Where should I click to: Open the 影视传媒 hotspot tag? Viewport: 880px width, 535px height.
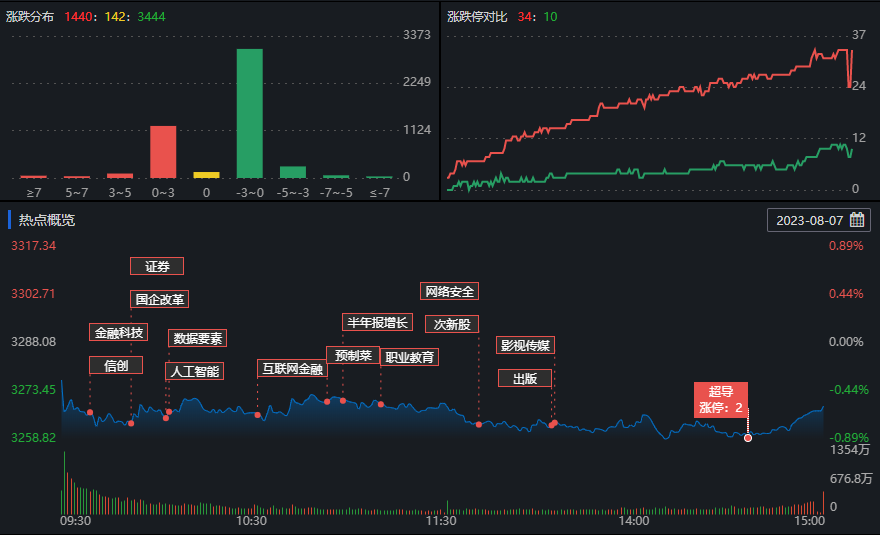[525, 345]
